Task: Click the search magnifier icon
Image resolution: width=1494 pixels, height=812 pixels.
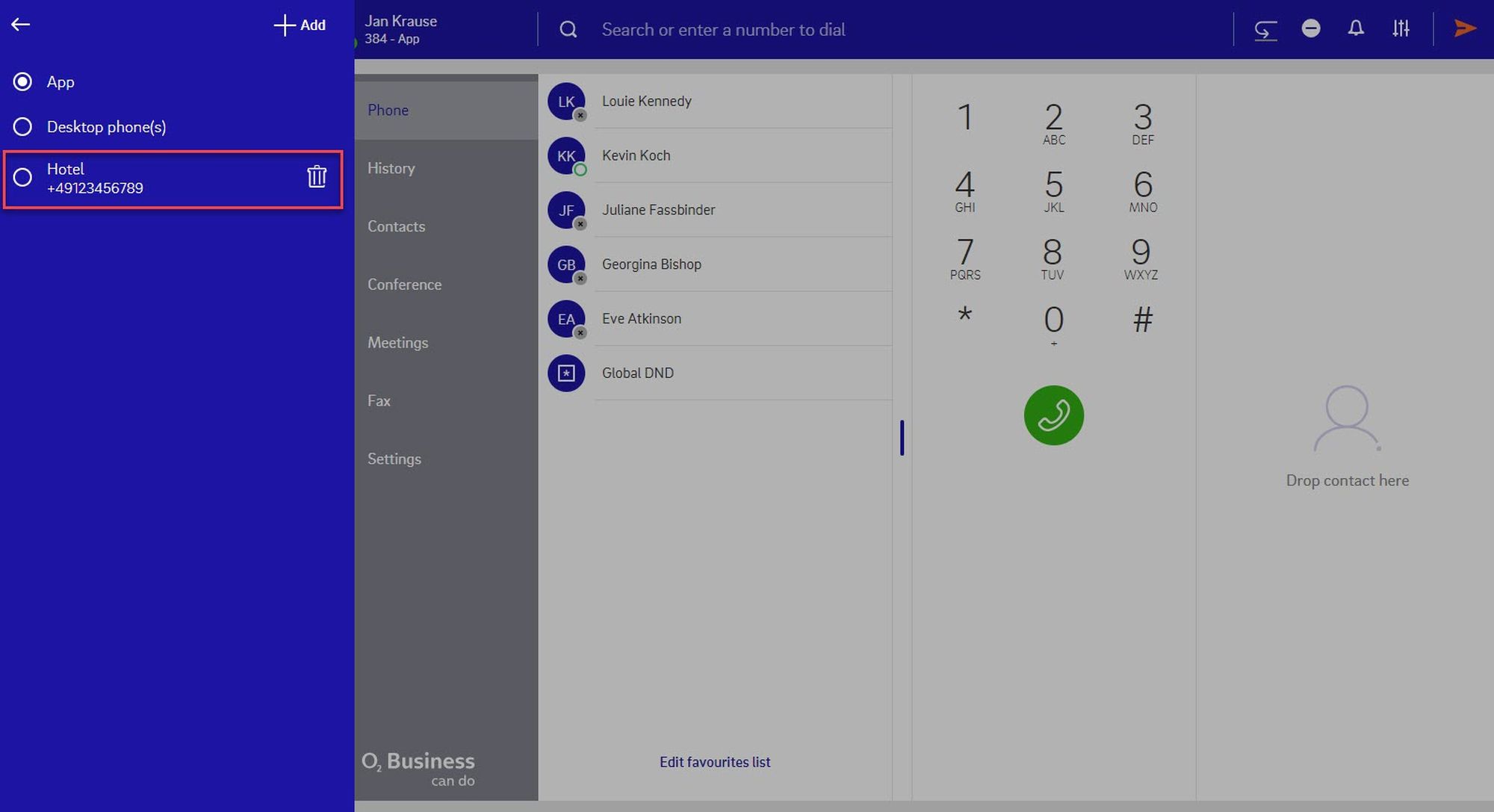Action: coord(568,30)
